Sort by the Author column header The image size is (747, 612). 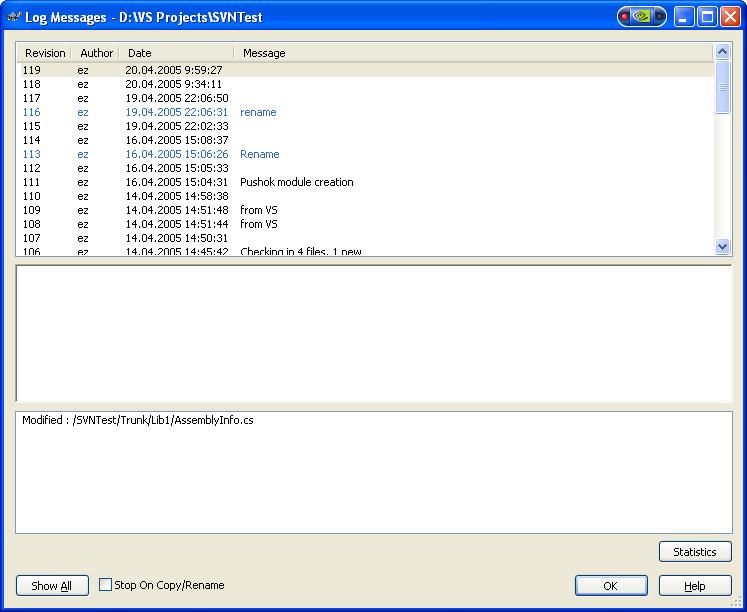[96, 53]
